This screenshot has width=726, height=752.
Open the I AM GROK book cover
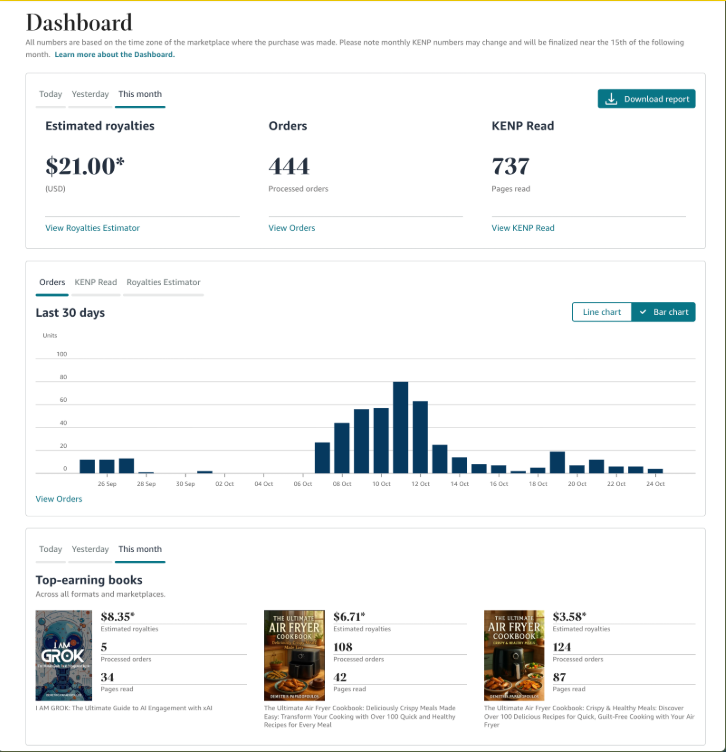(64, 655)
